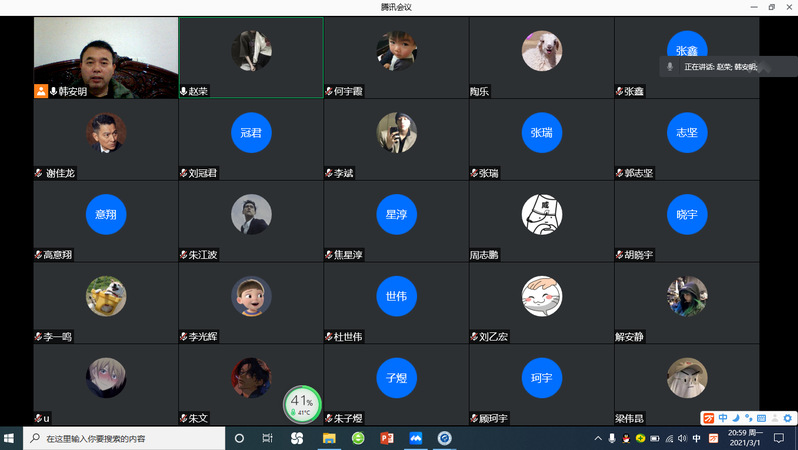Click the orange host icon beside 韩安明
The width and height of the screenshot is (798, 450).
(x=41, y=91)
